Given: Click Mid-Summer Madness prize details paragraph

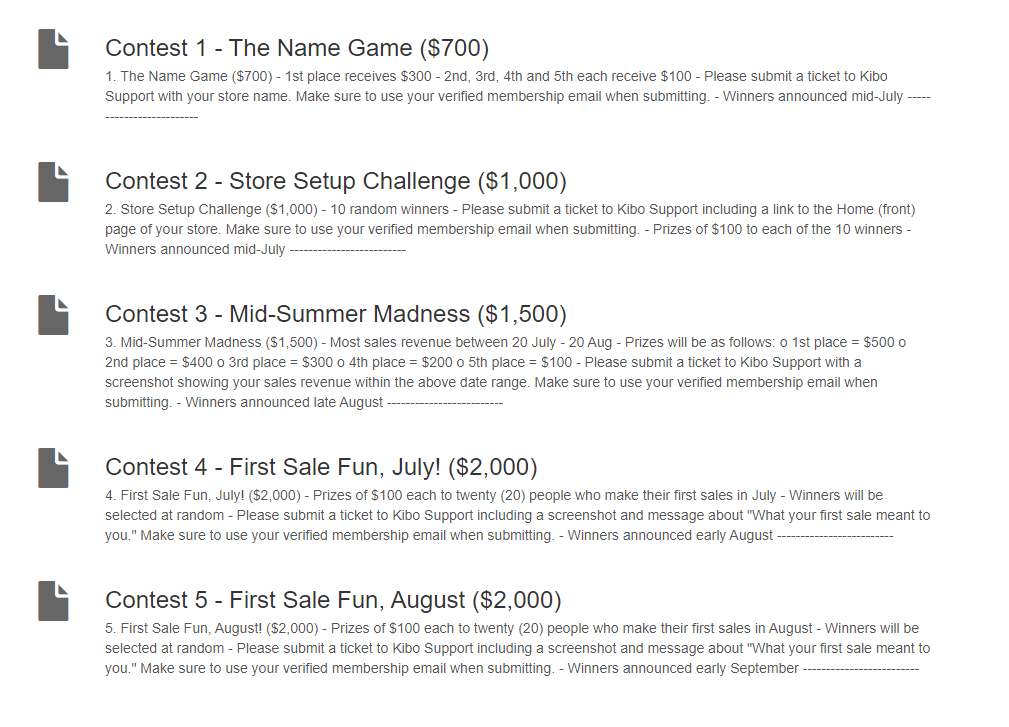Looking at the screenshot, I should (x=506, y=372).
